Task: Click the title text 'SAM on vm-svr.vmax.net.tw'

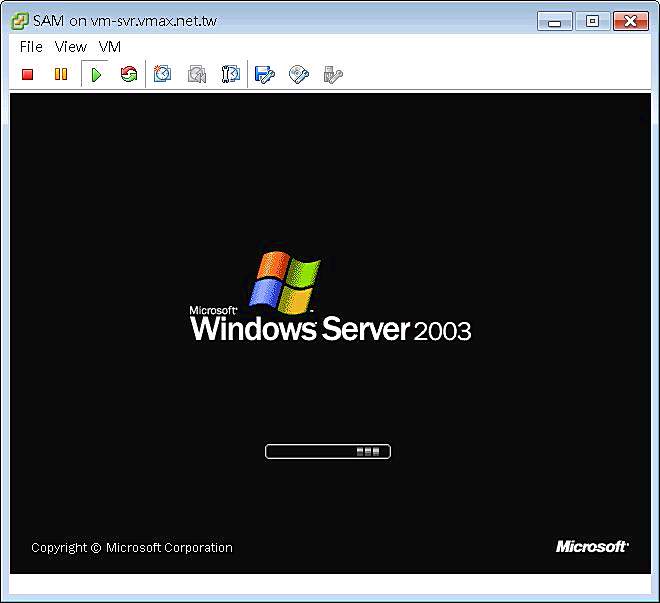Action: (125, 21)
